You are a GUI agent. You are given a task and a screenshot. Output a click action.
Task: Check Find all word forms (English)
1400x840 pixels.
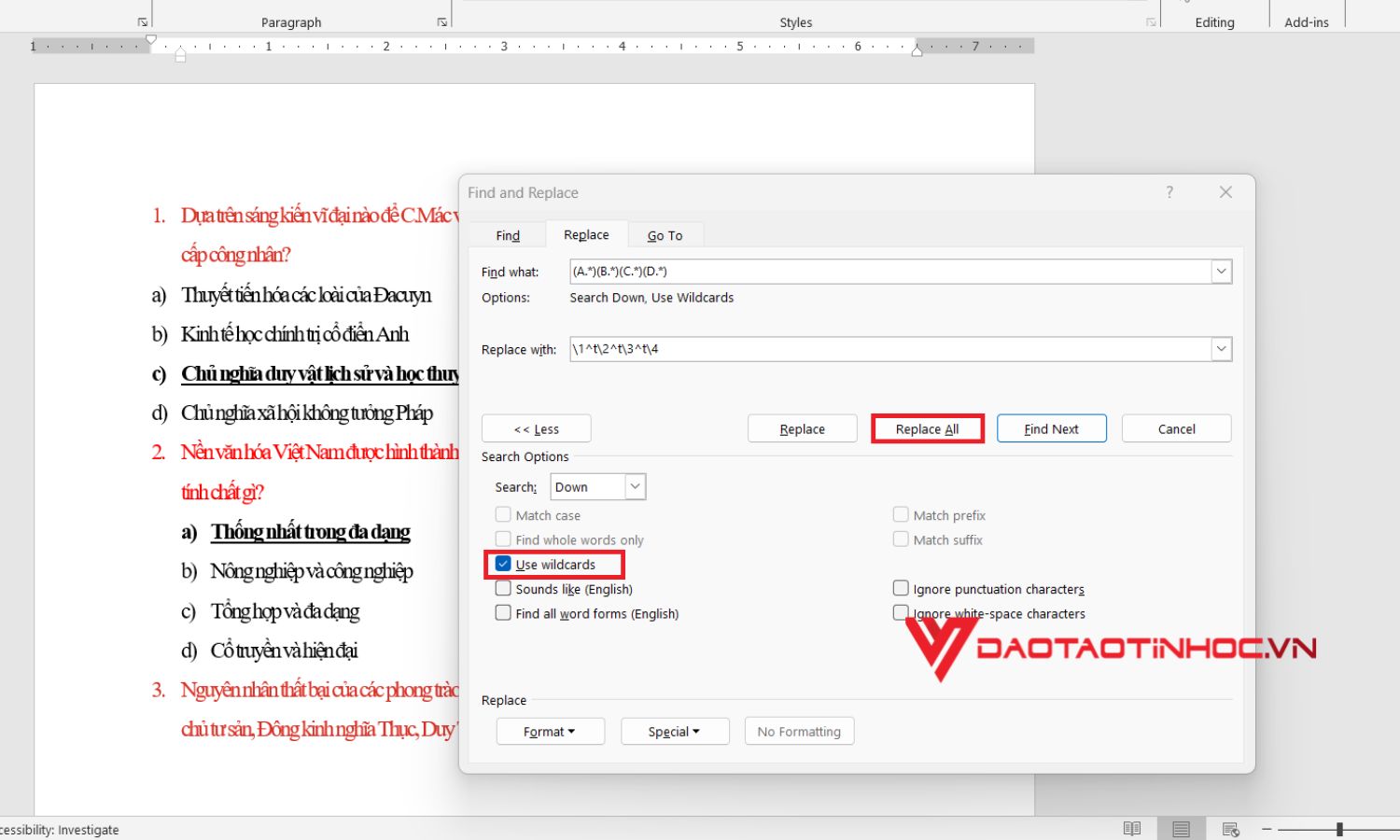[x=503, y=613]
